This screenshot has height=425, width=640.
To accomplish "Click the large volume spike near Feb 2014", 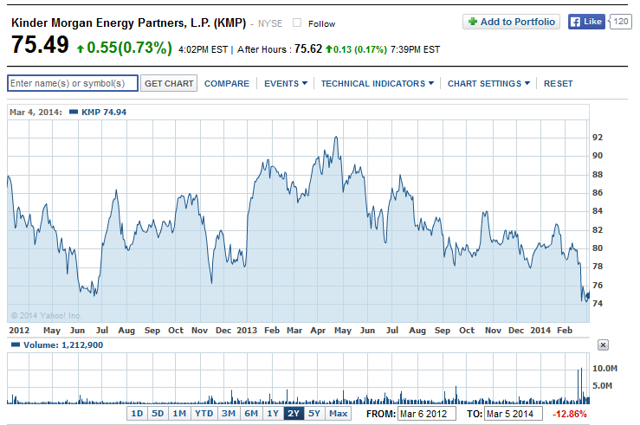I will (x=580, y=386).
